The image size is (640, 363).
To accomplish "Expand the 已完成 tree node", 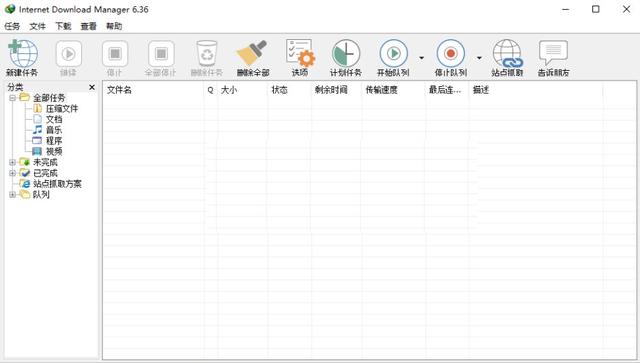I will coord(12,173).
